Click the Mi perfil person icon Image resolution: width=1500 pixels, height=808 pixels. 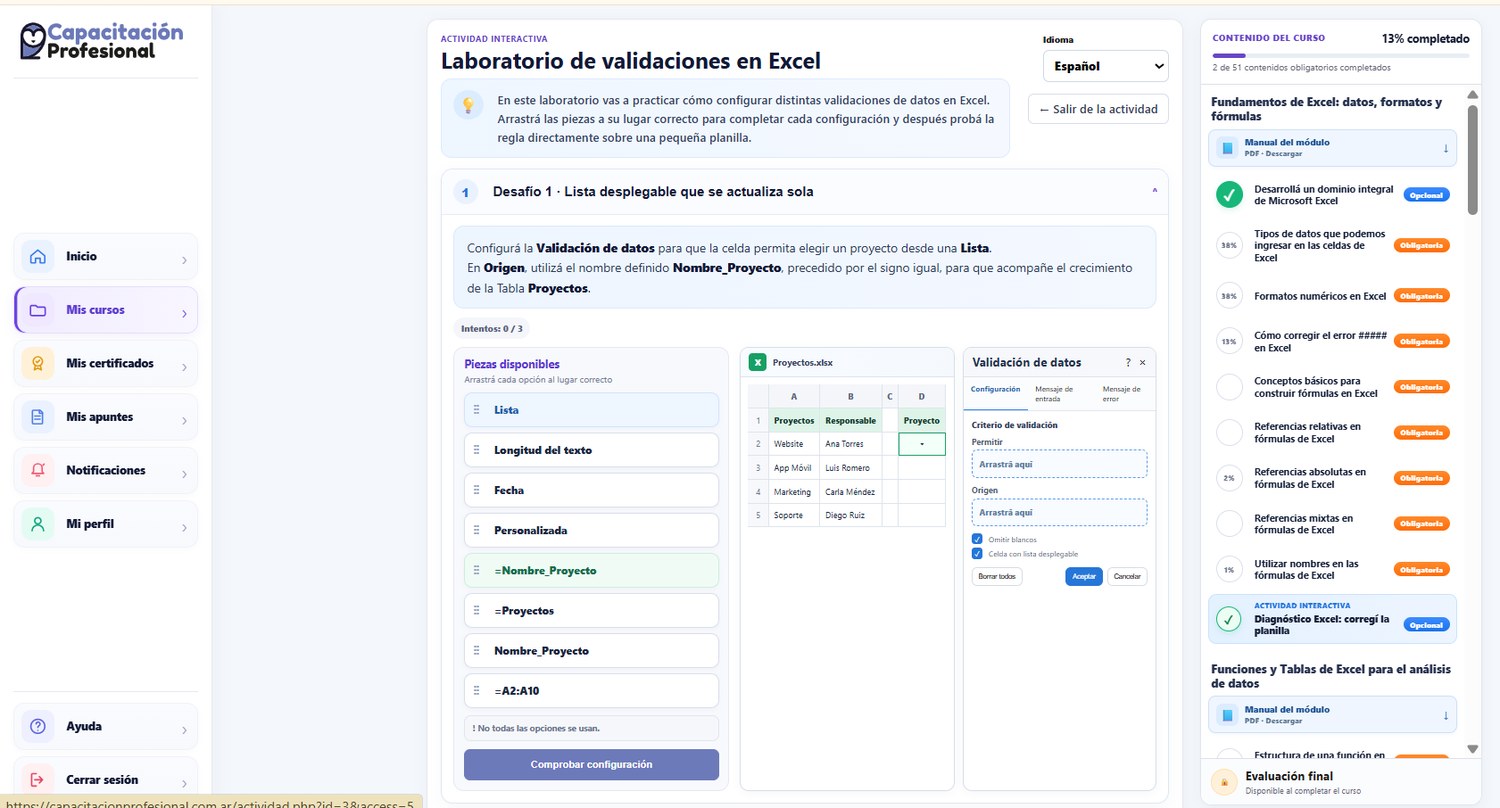(x=38, y=524)
